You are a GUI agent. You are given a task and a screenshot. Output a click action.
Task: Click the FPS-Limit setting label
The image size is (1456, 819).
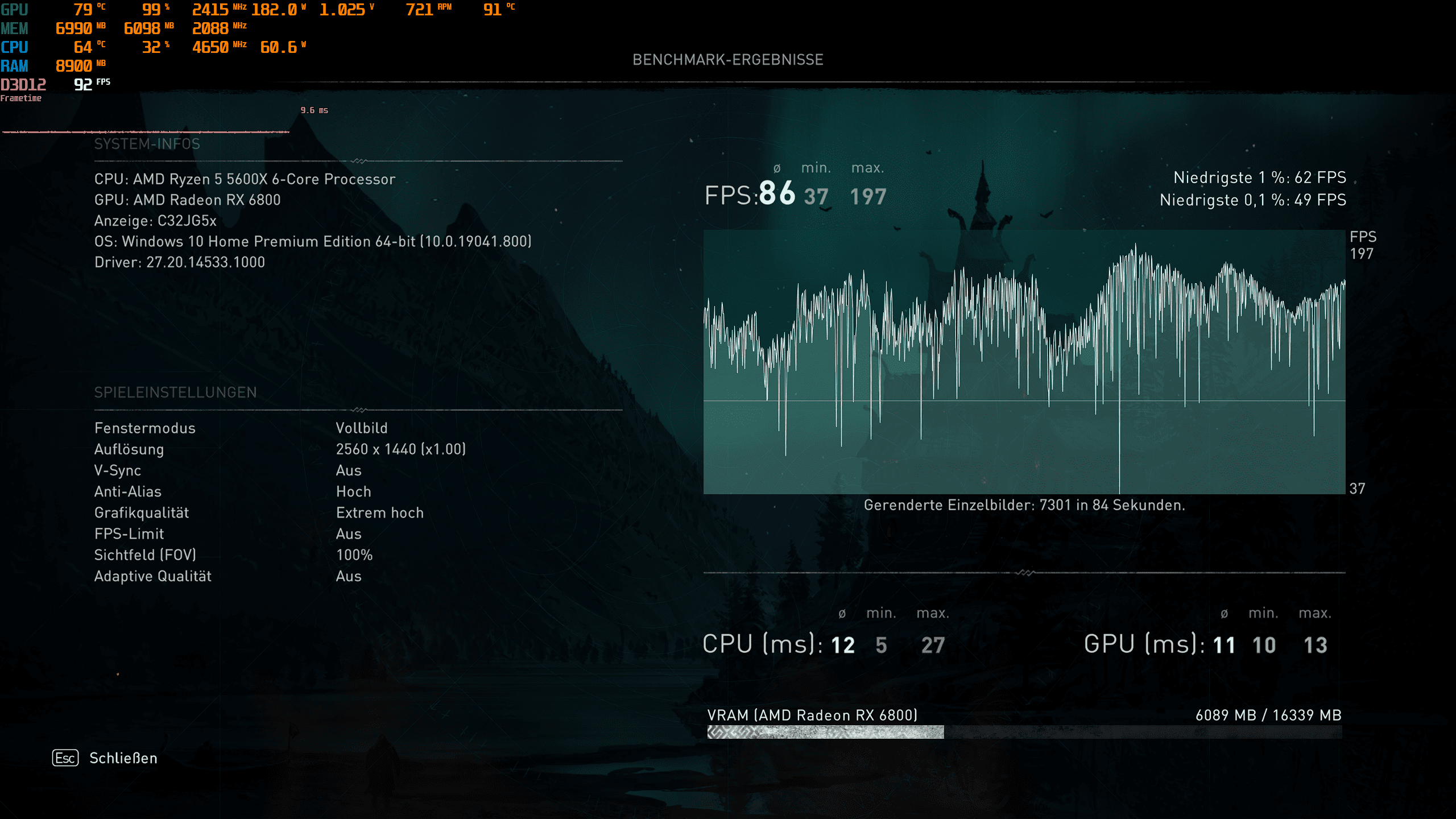pos(129,534)
